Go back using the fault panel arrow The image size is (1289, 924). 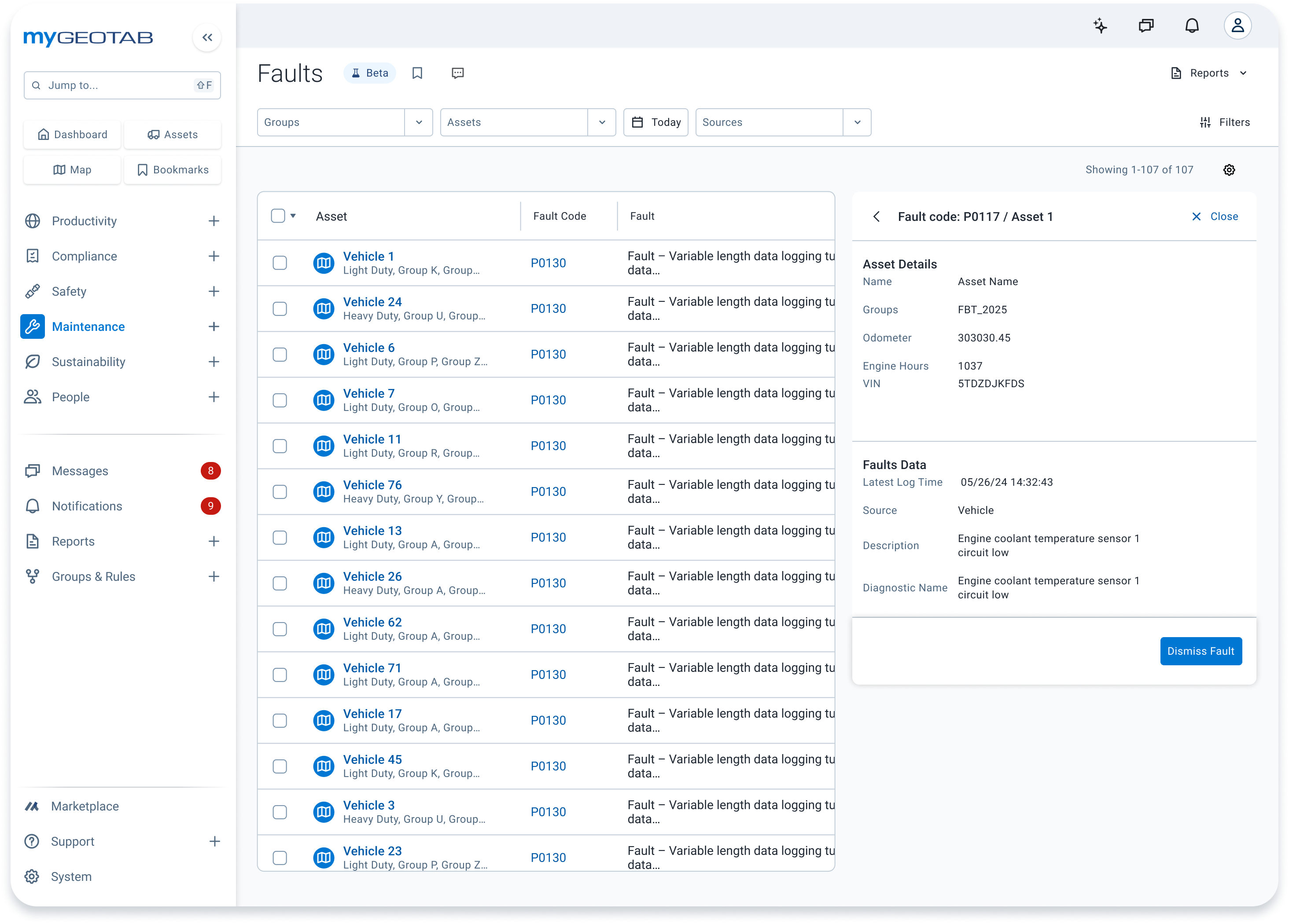[877, 216]
